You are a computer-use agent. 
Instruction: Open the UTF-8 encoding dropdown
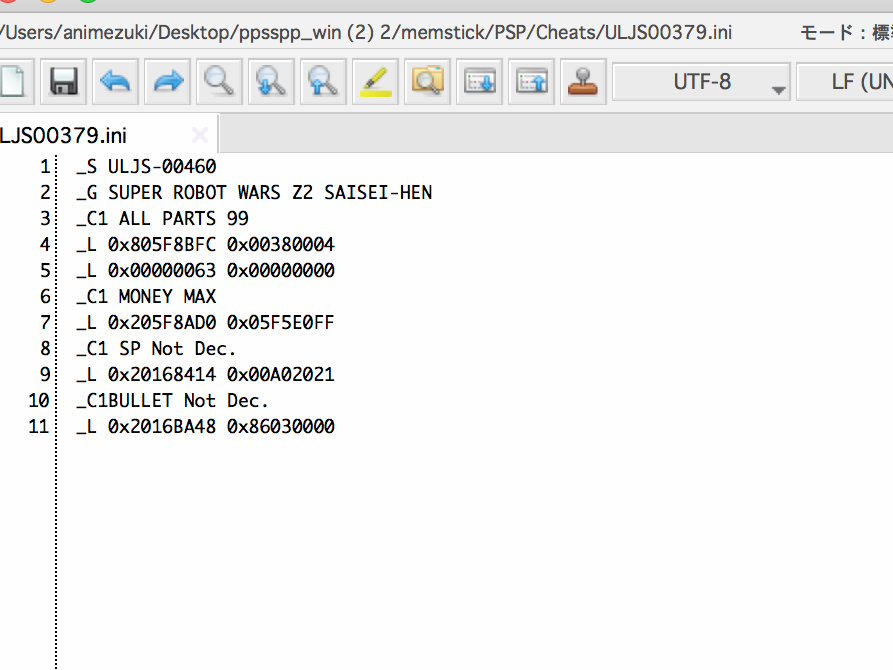tap(701, 82)
